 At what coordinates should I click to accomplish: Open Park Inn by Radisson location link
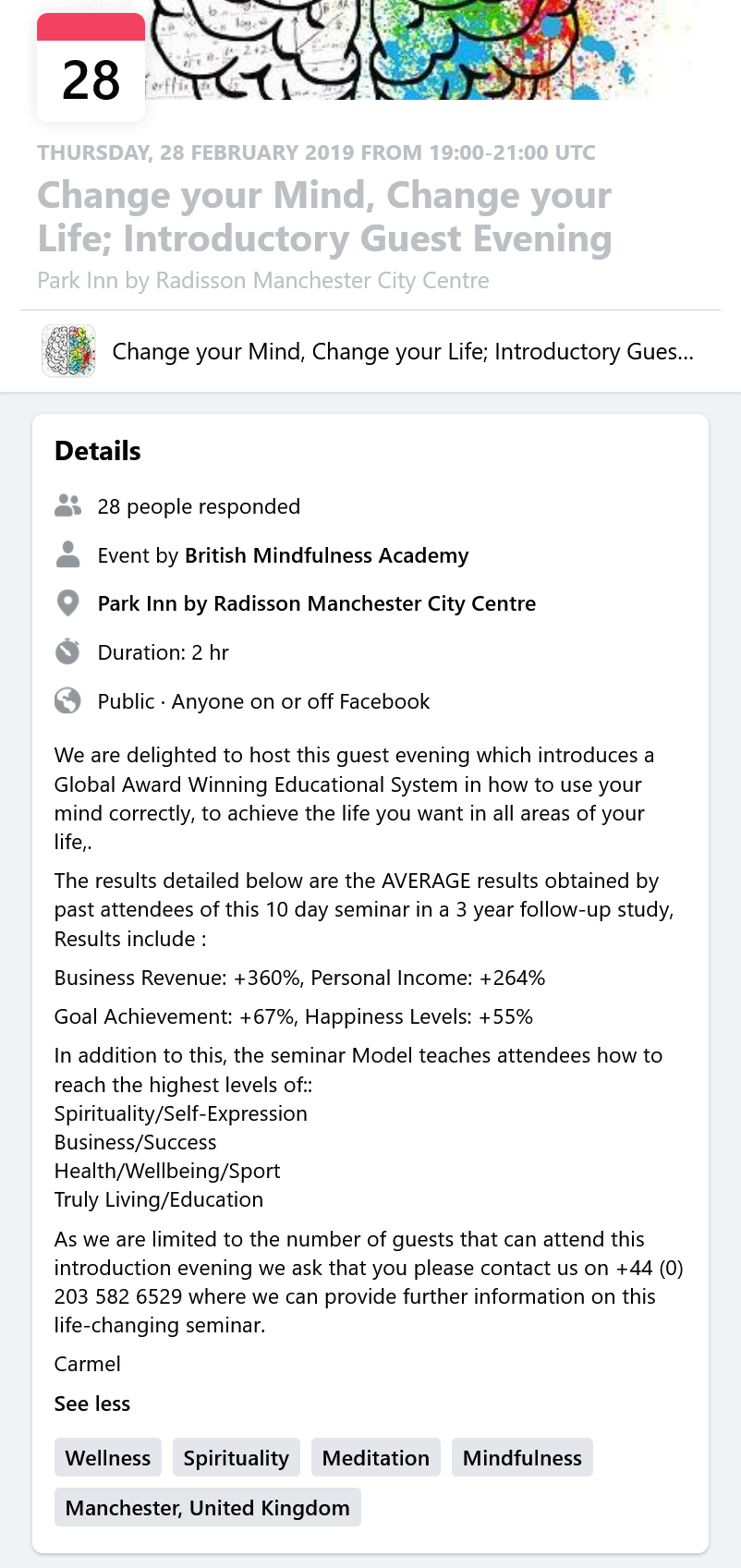click(x=316, y=603)
